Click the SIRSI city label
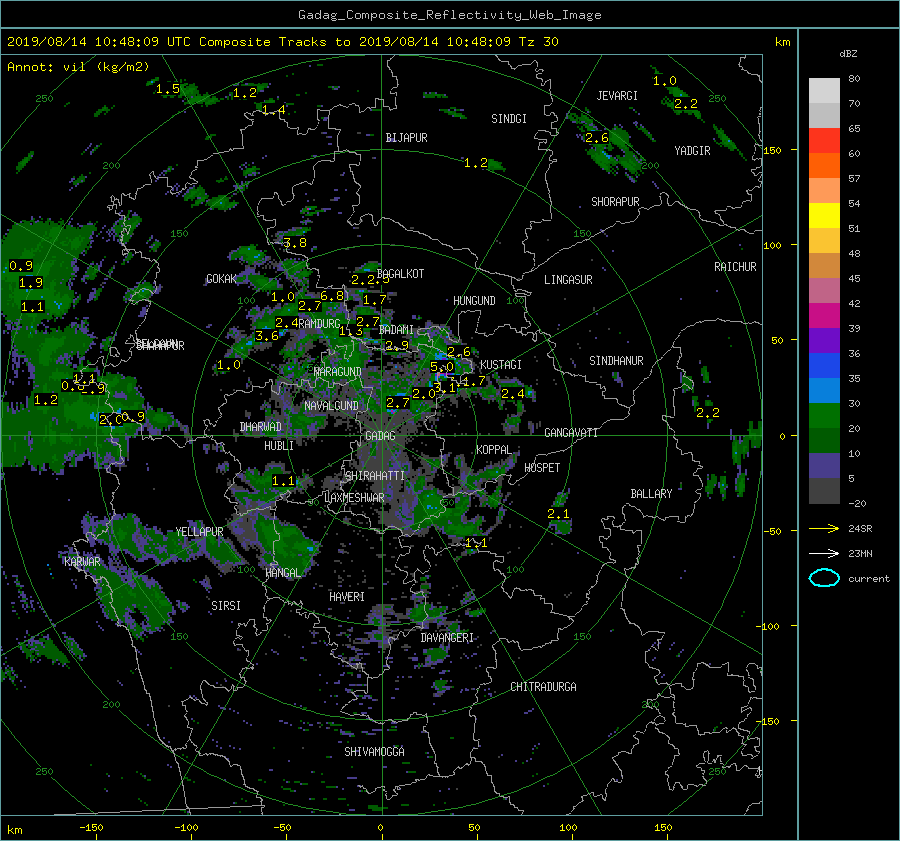 pyautogui.click(x=226, y=606)
